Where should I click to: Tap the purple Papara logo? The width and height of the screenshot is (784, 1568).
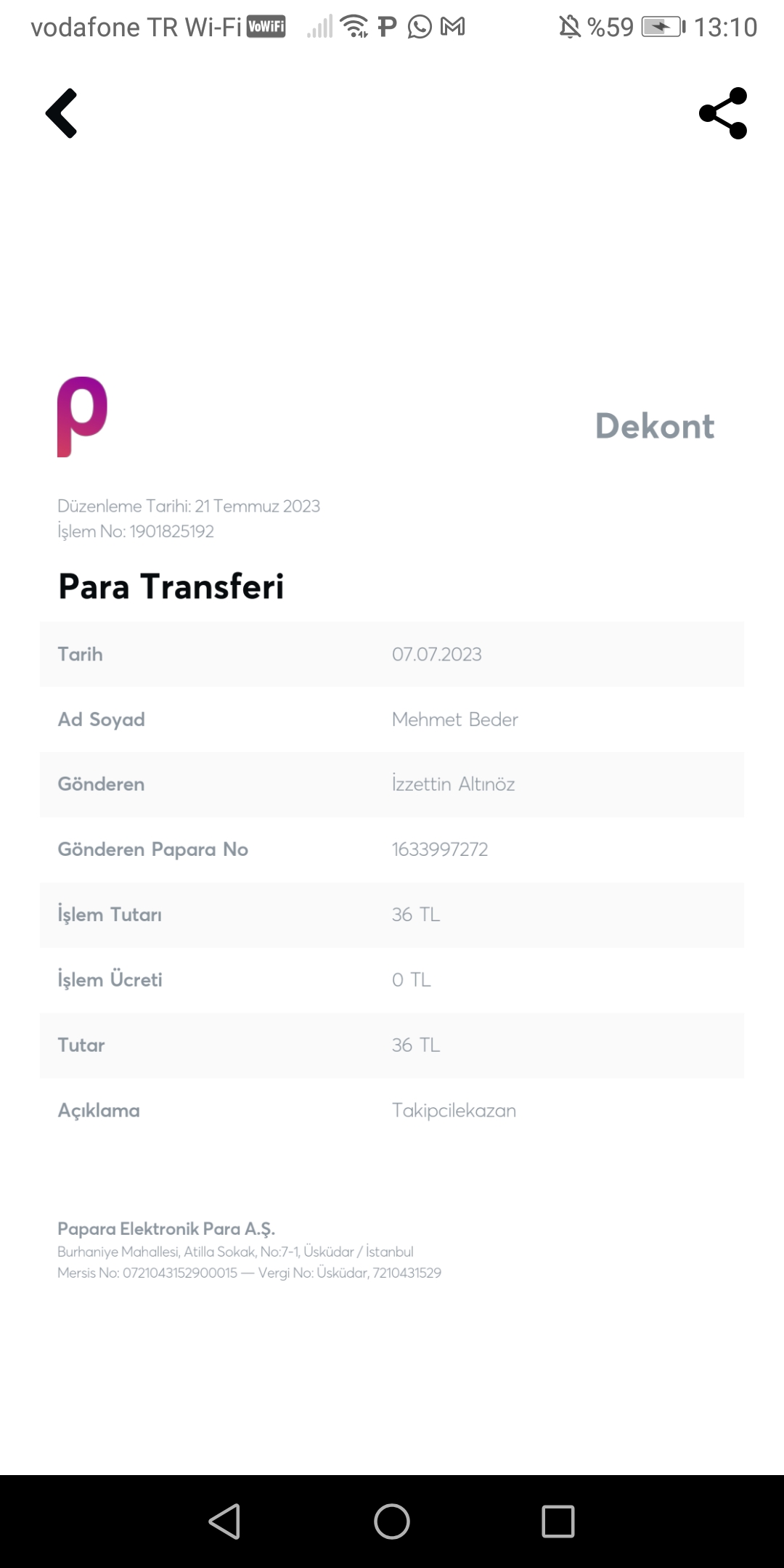(x=82, y=417)
